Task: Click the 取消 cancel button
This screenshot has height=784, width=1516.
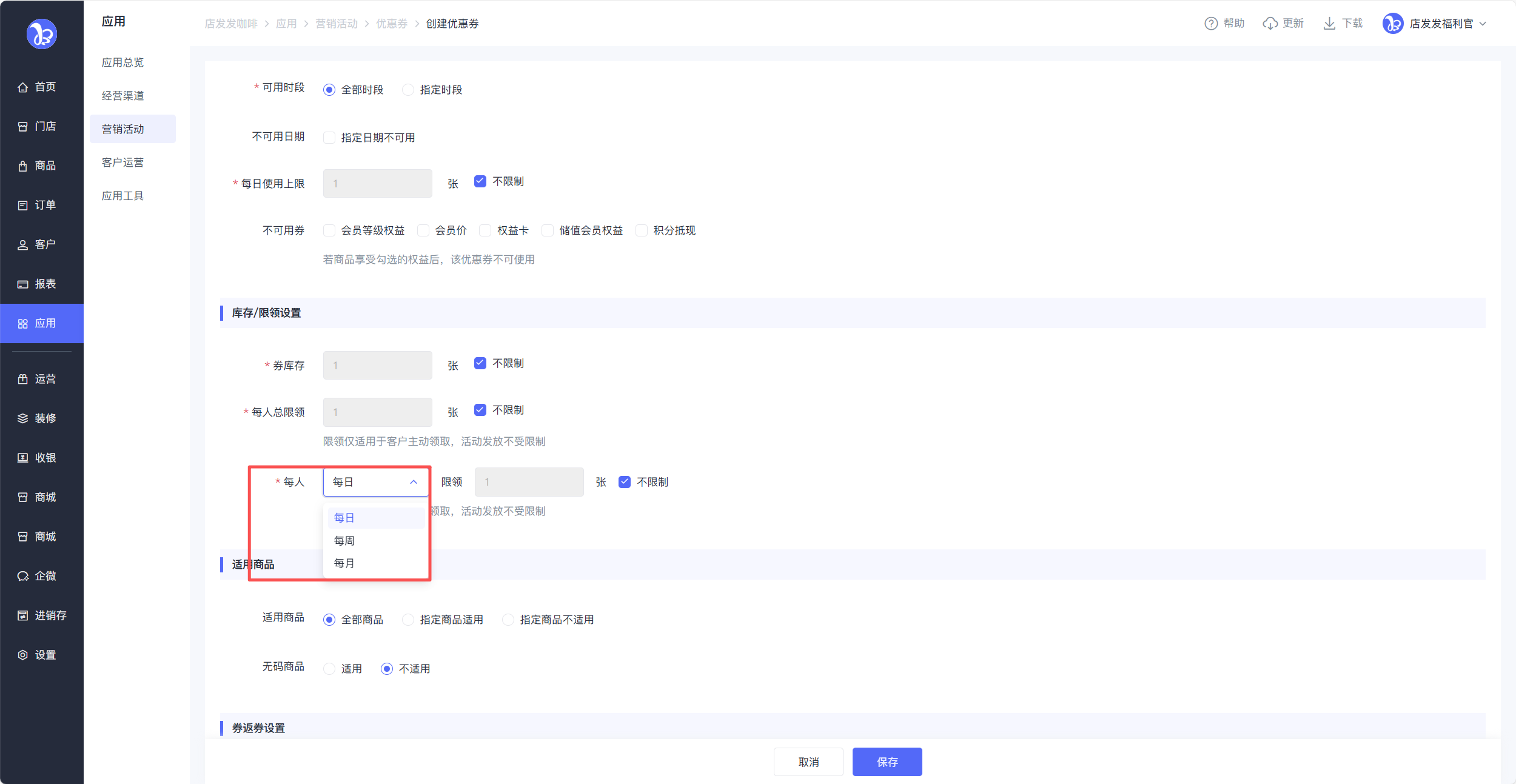Action: (808, 762)
